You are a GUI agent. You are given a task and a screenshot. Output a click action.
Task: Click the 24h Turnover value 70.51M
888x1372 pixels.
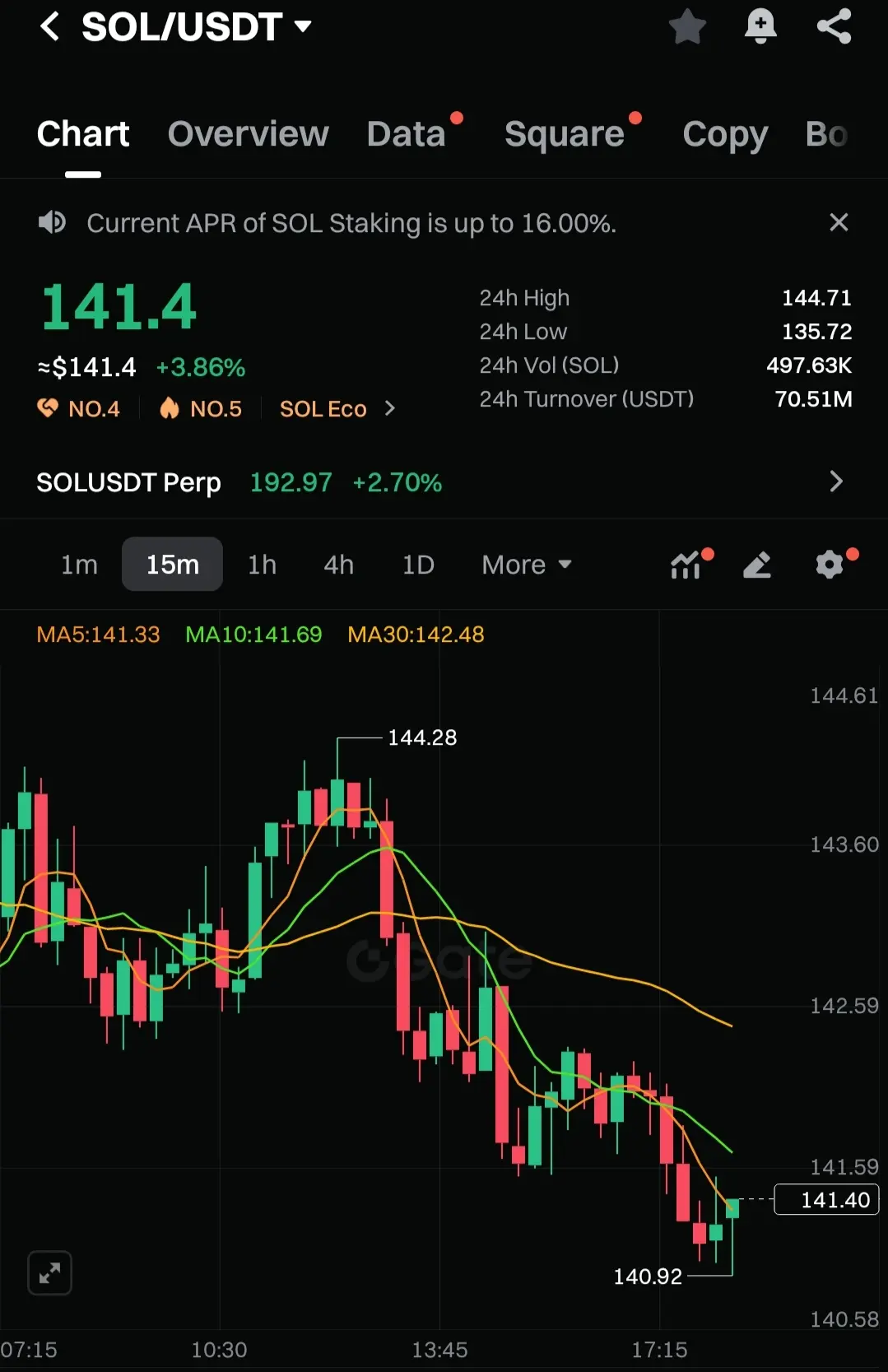813,399
